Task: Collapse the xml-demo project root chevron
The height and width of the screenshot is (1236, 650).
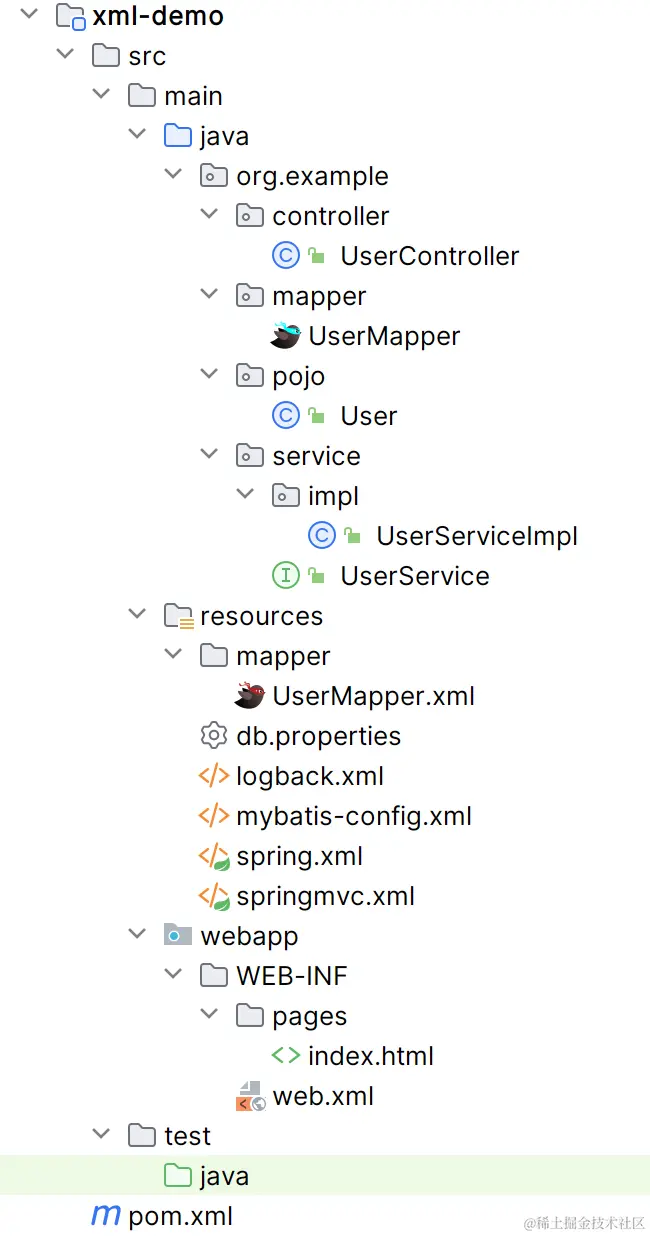Action: (x=28, y=14)
